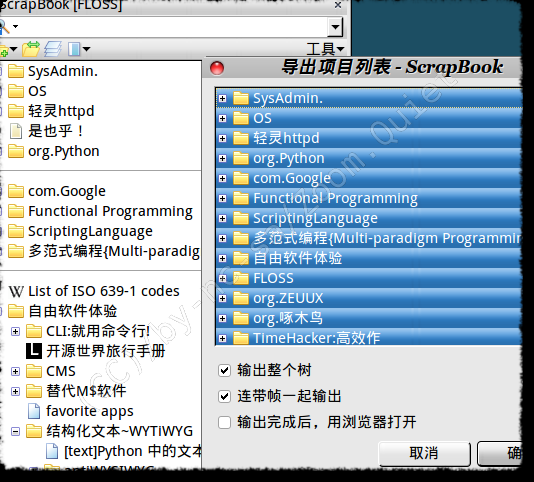
Task: Select 自由软件体验 folder in sidebar
Action: click(73, 311)
